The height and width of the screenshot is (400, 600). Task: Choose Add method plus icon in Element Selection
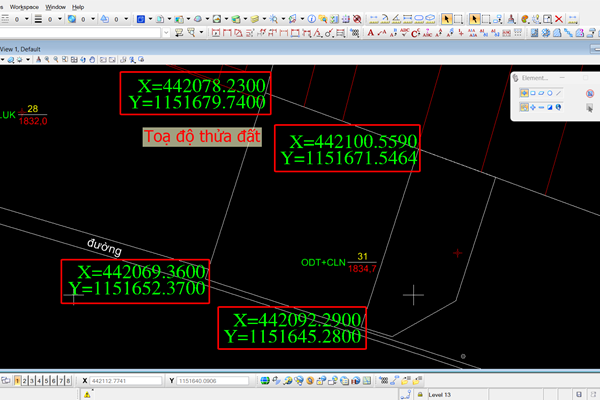coord(533,108)
